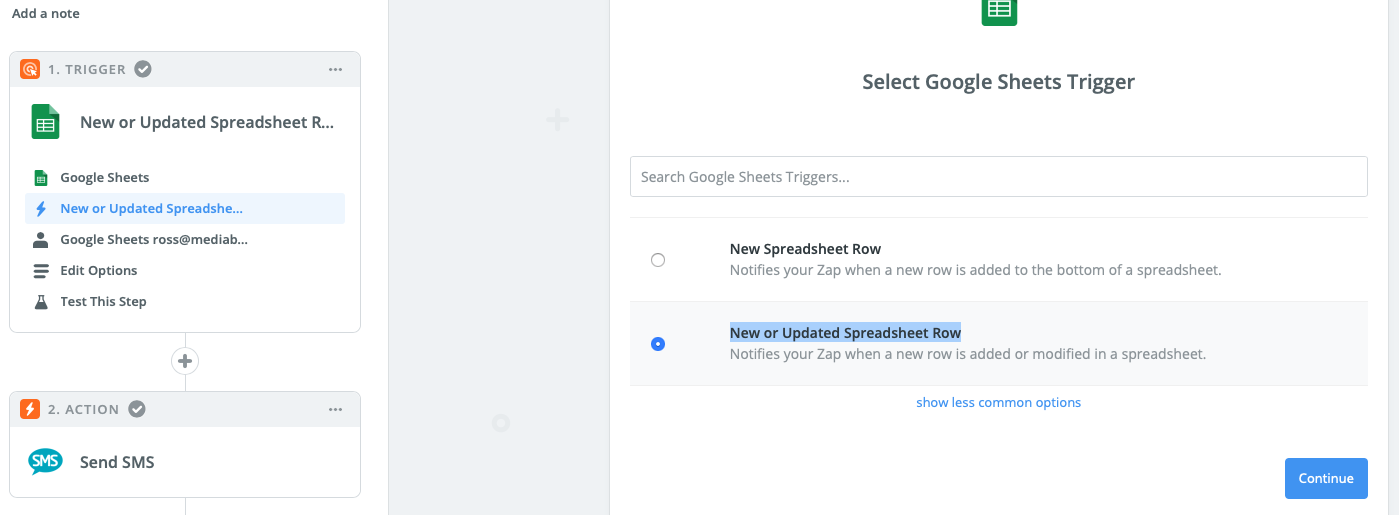Click the Search Google Sheets Triggers field
The width and height of the screenshot is (1399, 515).
click(998, 177)
